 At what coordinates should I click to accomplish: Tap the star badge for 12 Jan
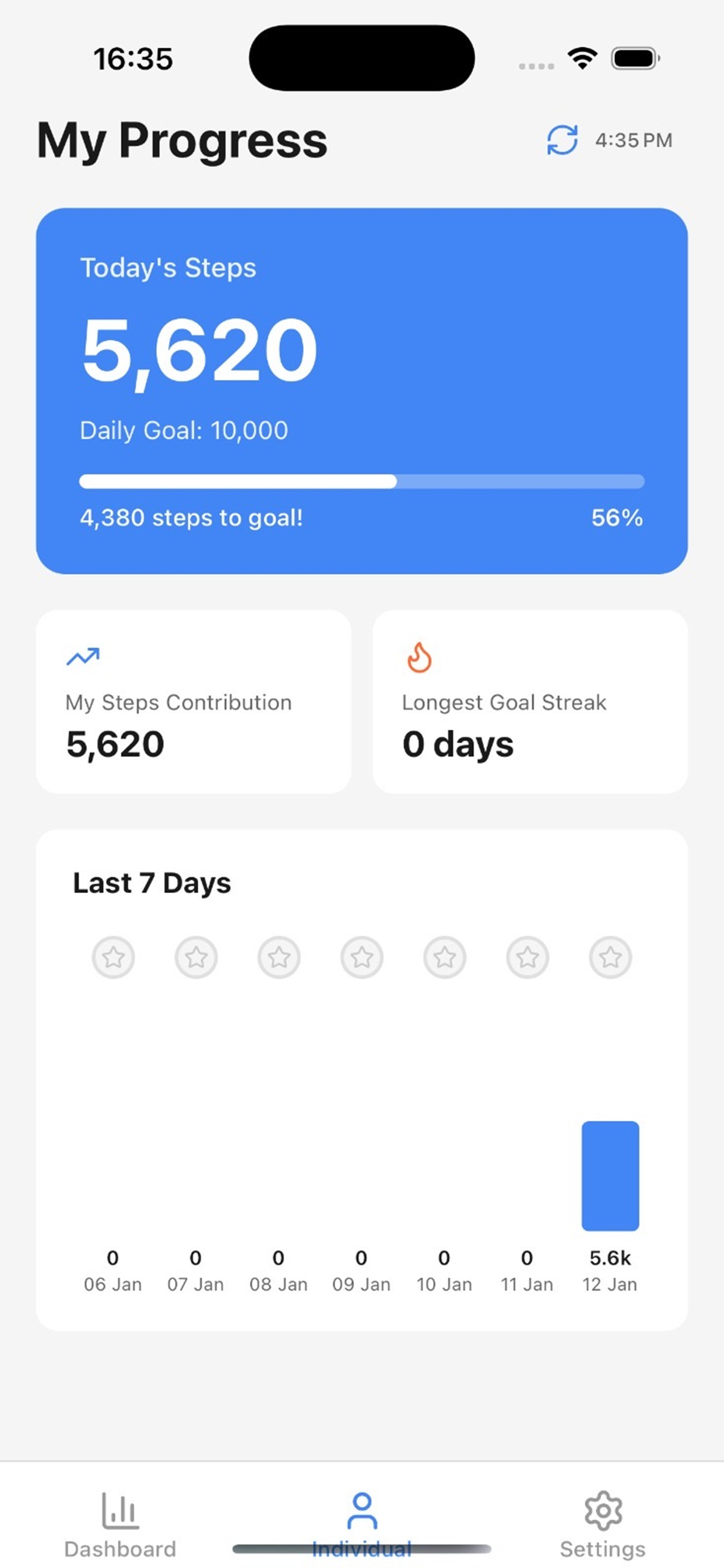(610, 957)
